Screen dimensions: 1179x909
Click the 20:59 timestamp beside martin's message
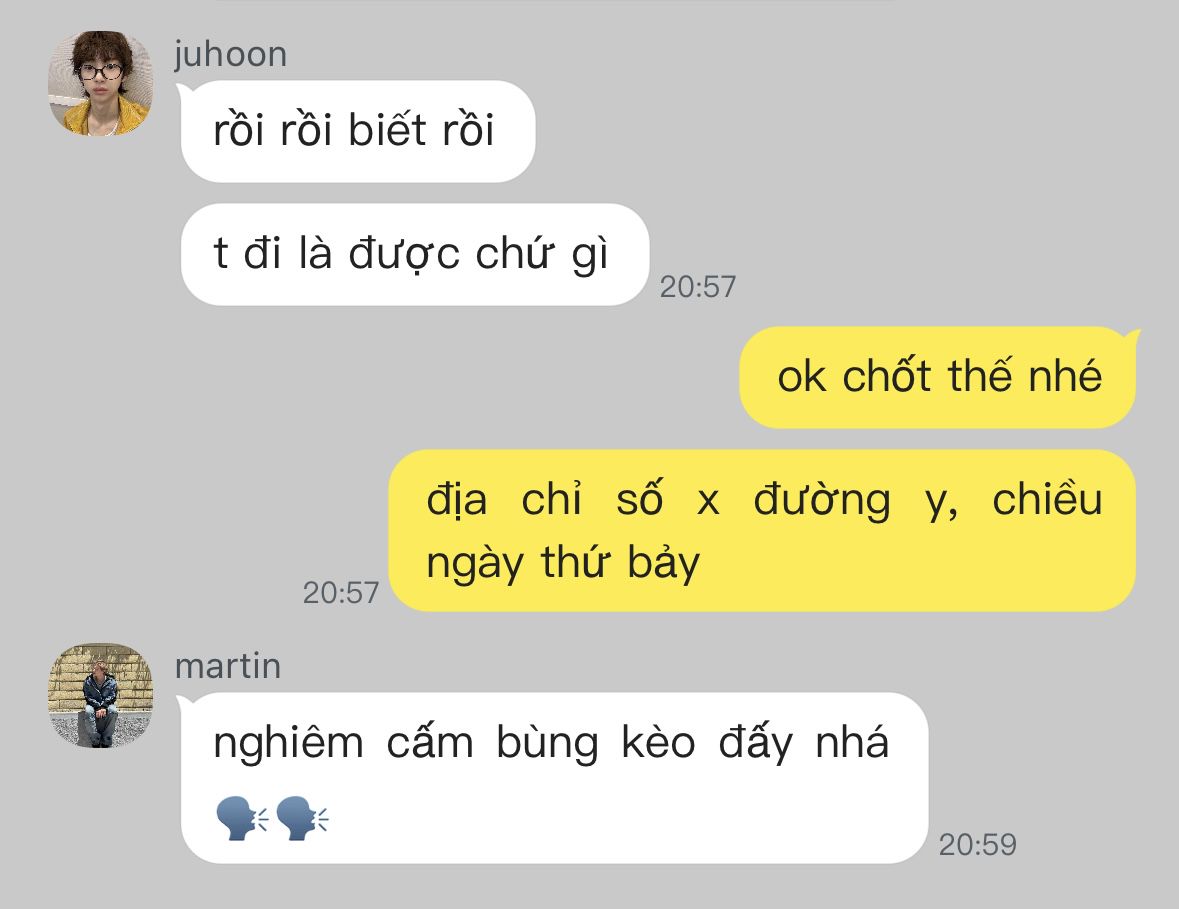[977, 844]
